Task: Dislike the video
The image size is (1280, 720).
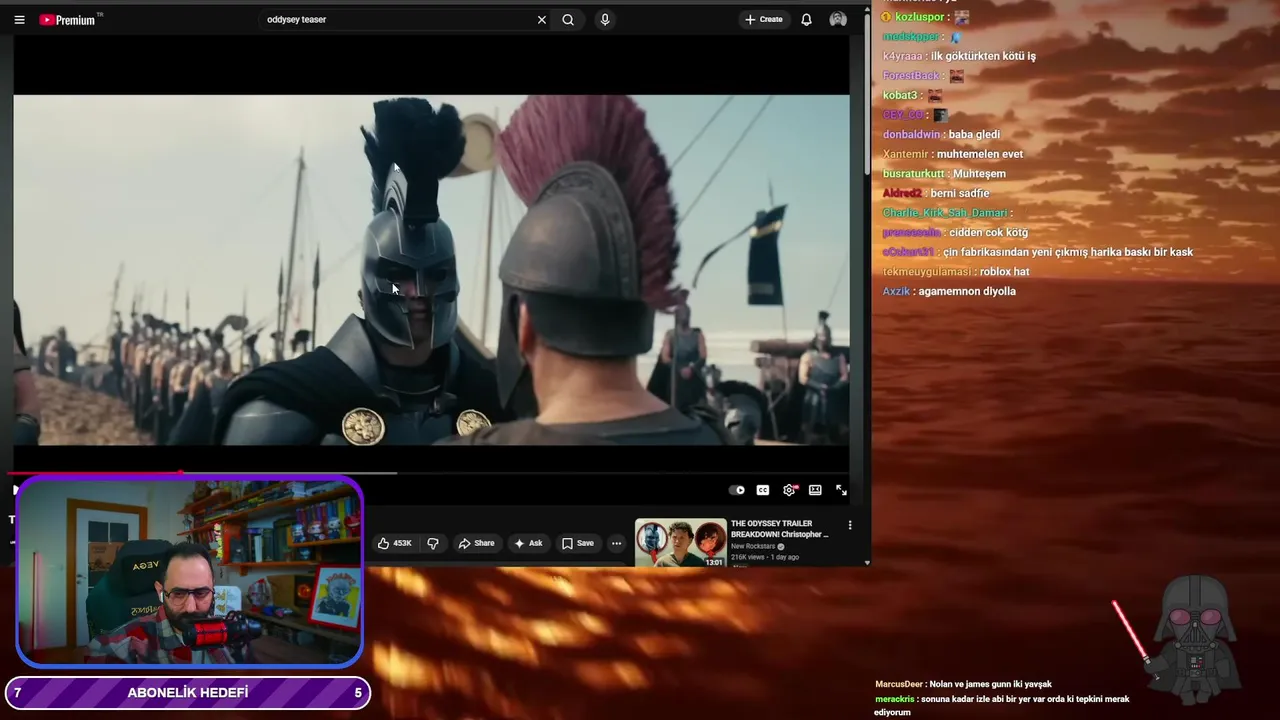Action: tap(433, 543)
